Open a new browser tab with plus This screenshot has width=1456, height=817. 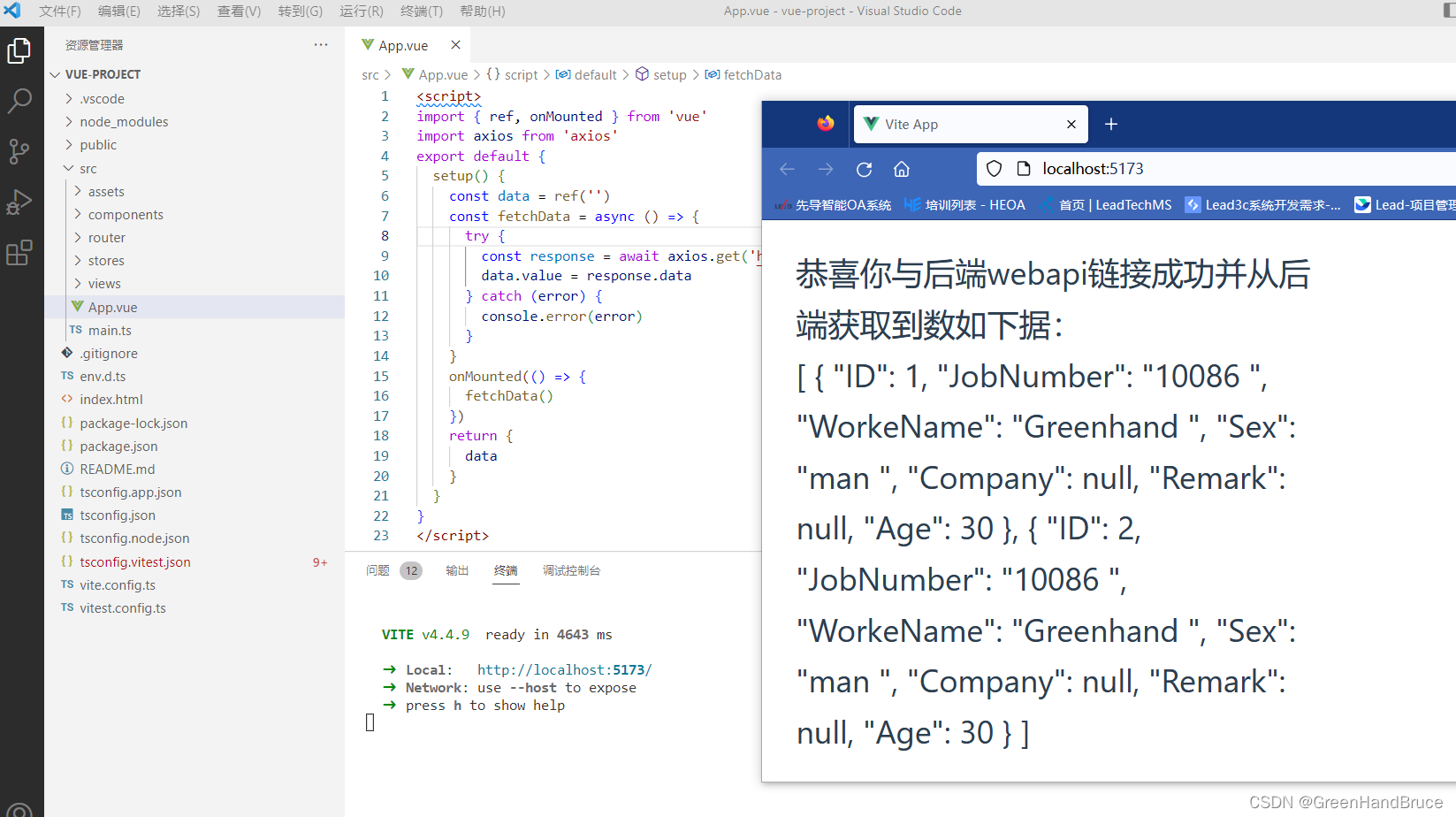(x=1111, y=124)
